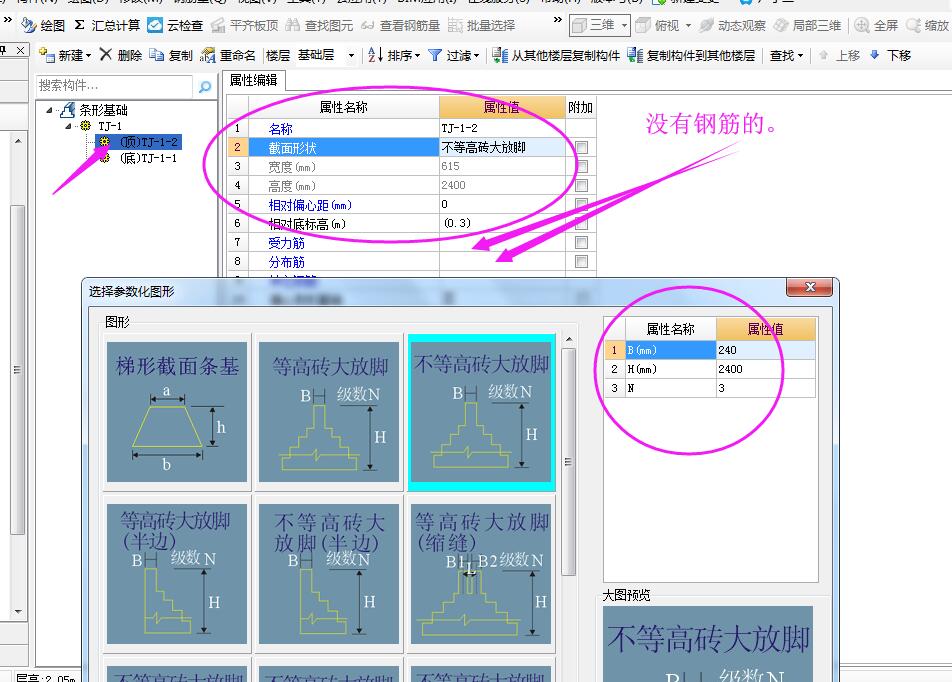This screenshot has width=952, height=682.
Task: Toggle 高度(mm) row 附加 checkbox
Action: point(582,185)
